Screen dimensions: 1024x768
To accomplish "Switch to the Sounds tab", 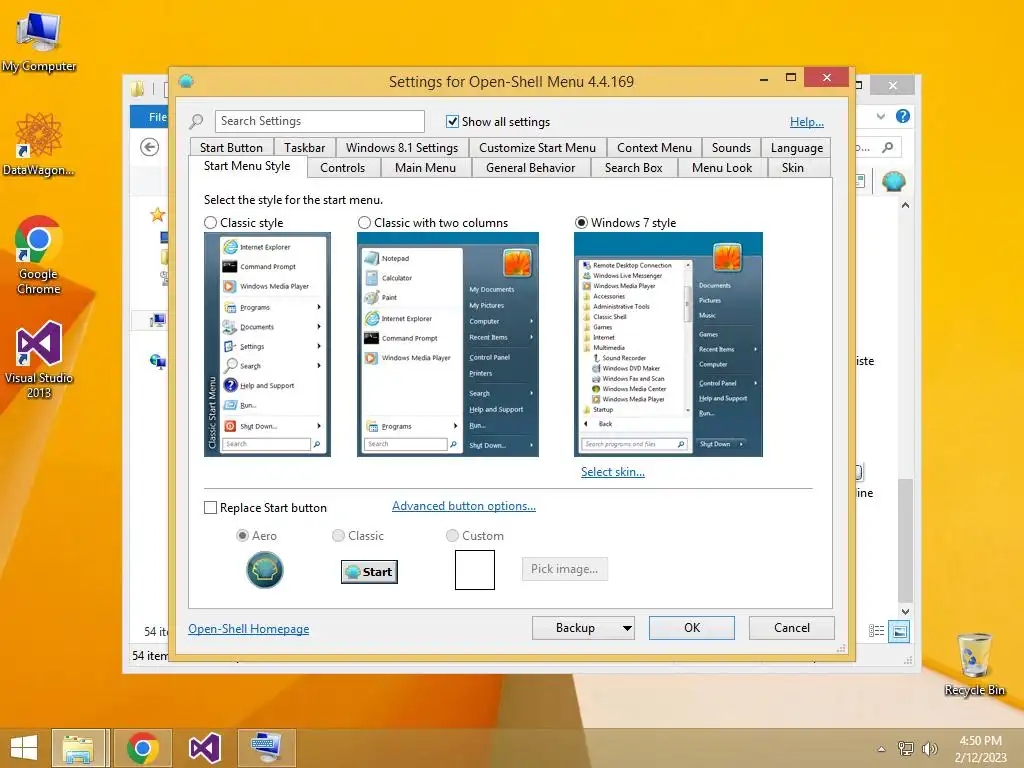I will (x=731, y=148).
